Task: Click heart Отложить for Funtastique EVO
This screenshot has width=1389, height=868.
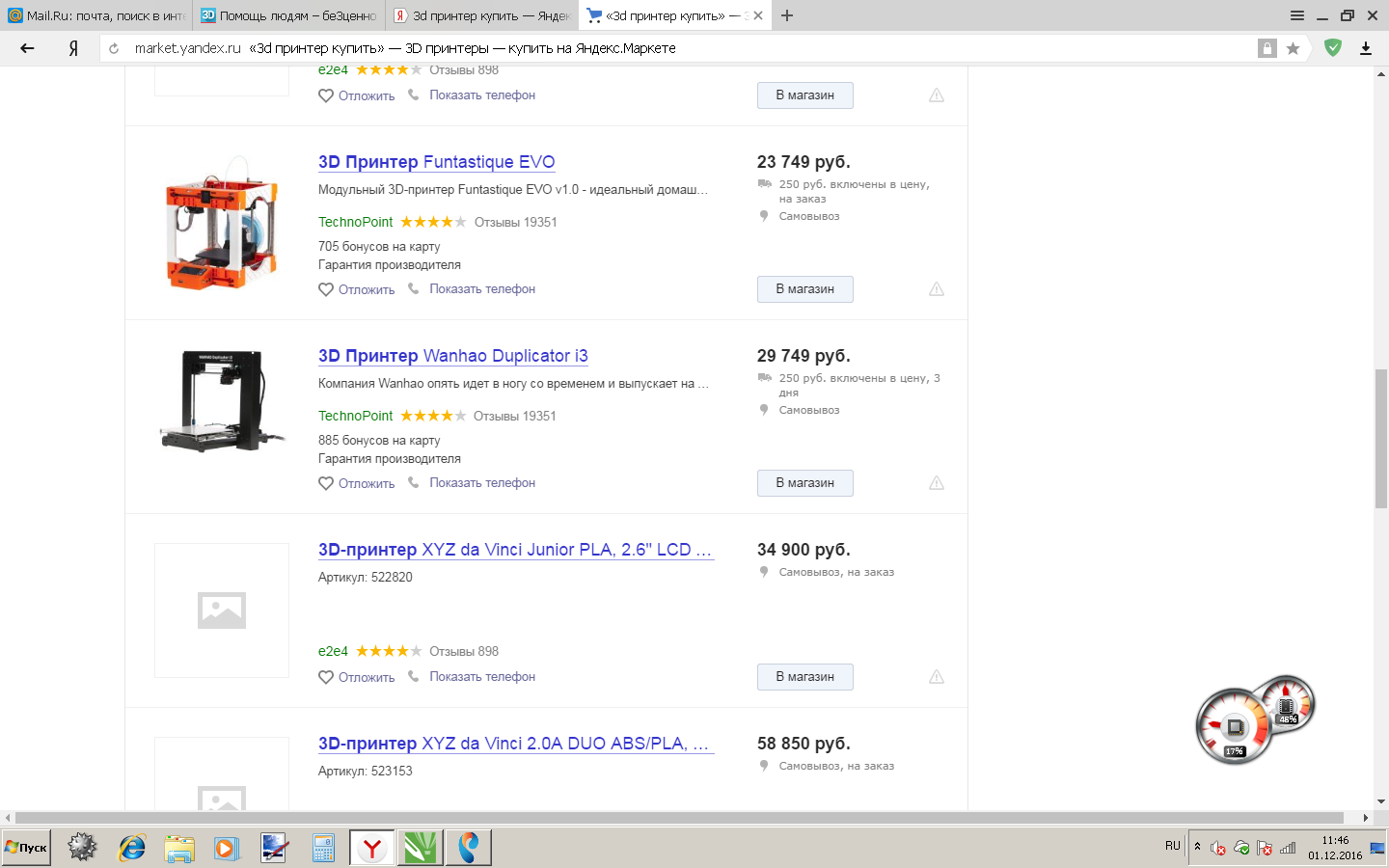Action: click(x=357, y=289)
